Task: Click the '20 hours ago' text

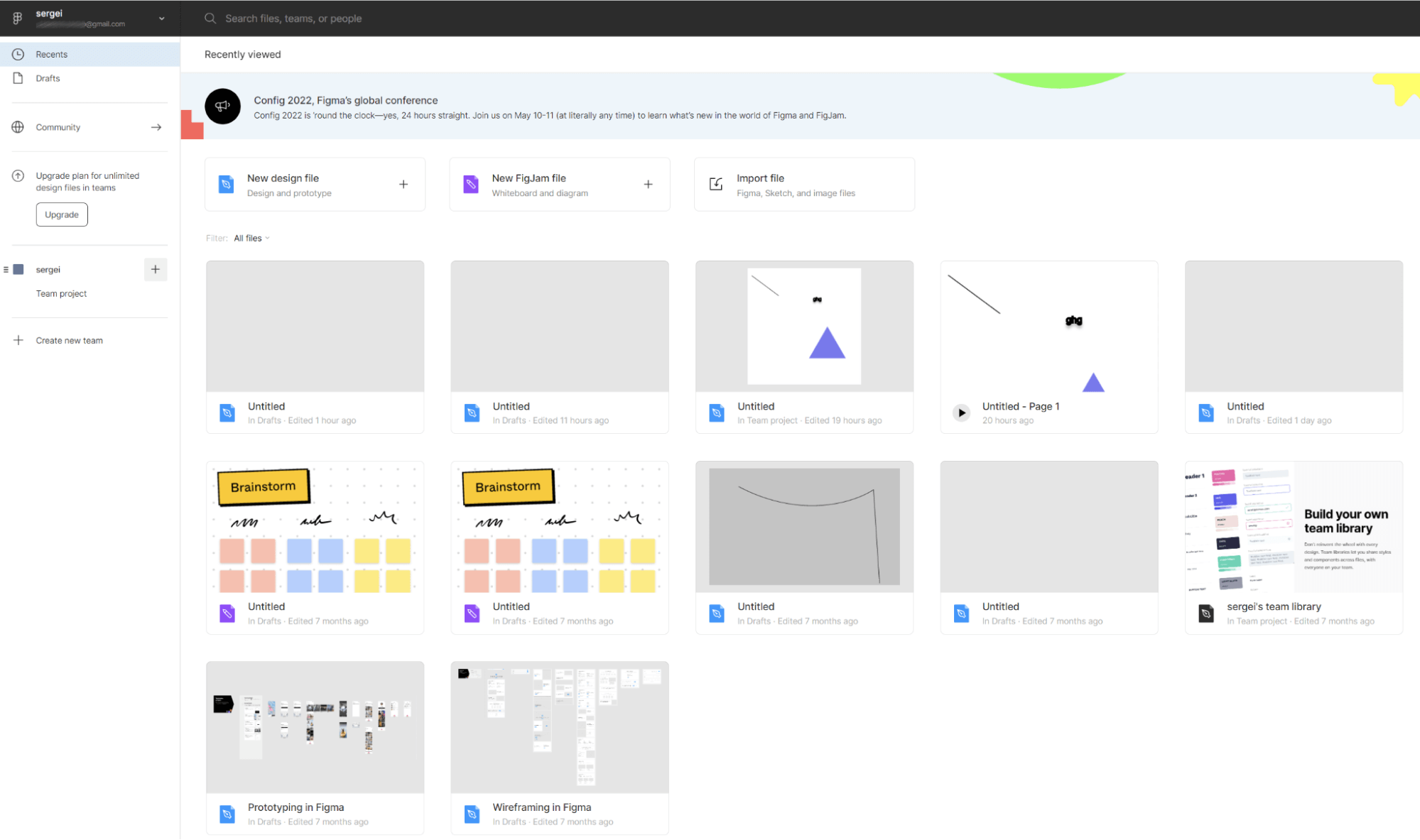Action: click(x=1008, y=420)
